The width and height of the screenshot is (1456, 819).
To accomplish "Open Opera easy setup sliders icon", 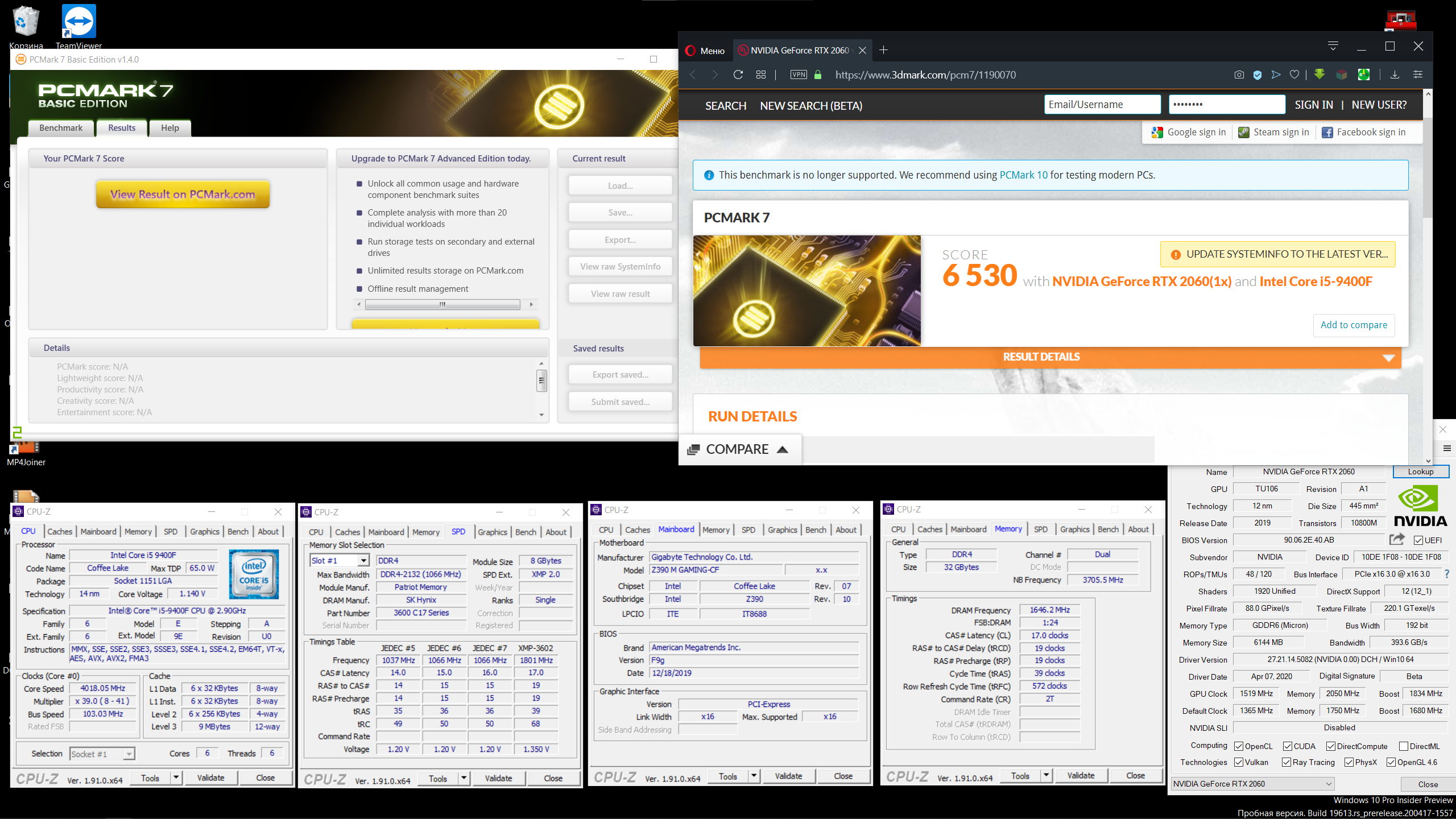I will tap(1418, 75).
